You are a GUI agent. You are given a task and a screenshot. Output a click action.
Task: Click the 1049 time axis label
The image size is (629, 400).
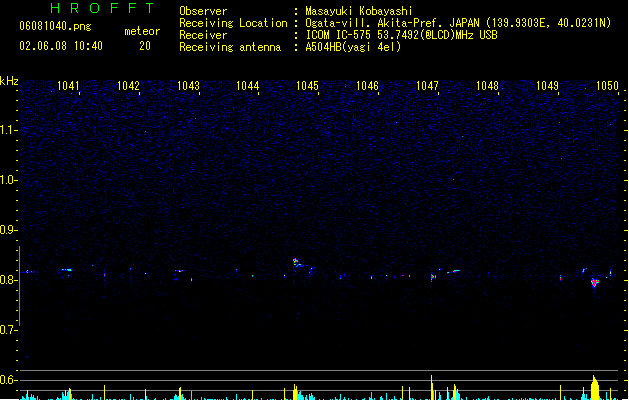pos(547,85)
